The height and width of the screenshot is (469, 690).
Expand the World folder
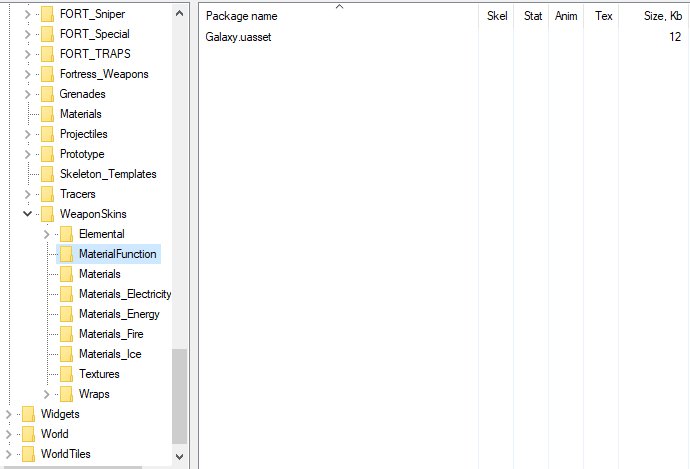click(x=8, y=435)
